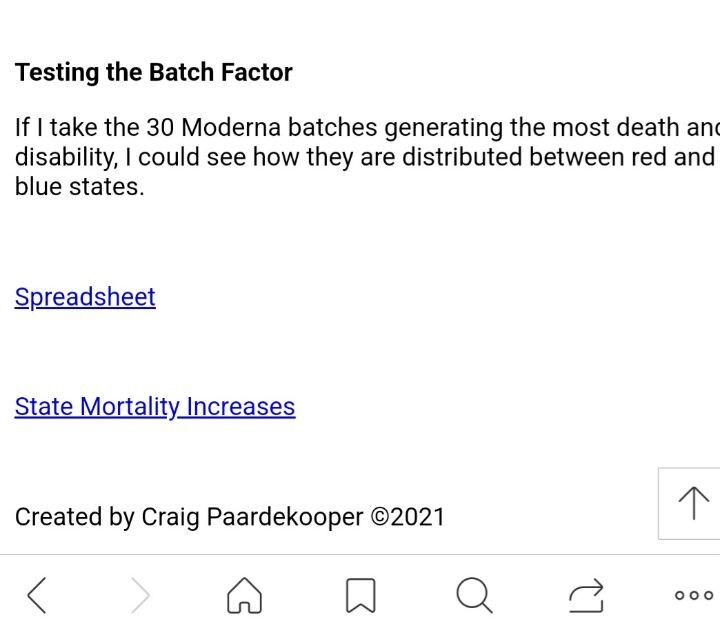
Task: Tap the bookmark icon in toolbar
Action: click(x=360, y=596)
